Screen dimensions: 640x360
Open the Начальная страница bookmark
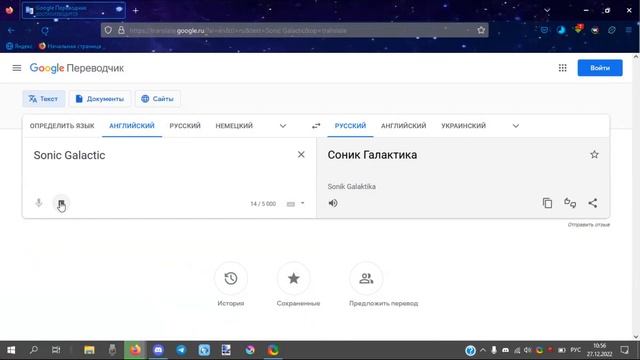coord(70,46)
